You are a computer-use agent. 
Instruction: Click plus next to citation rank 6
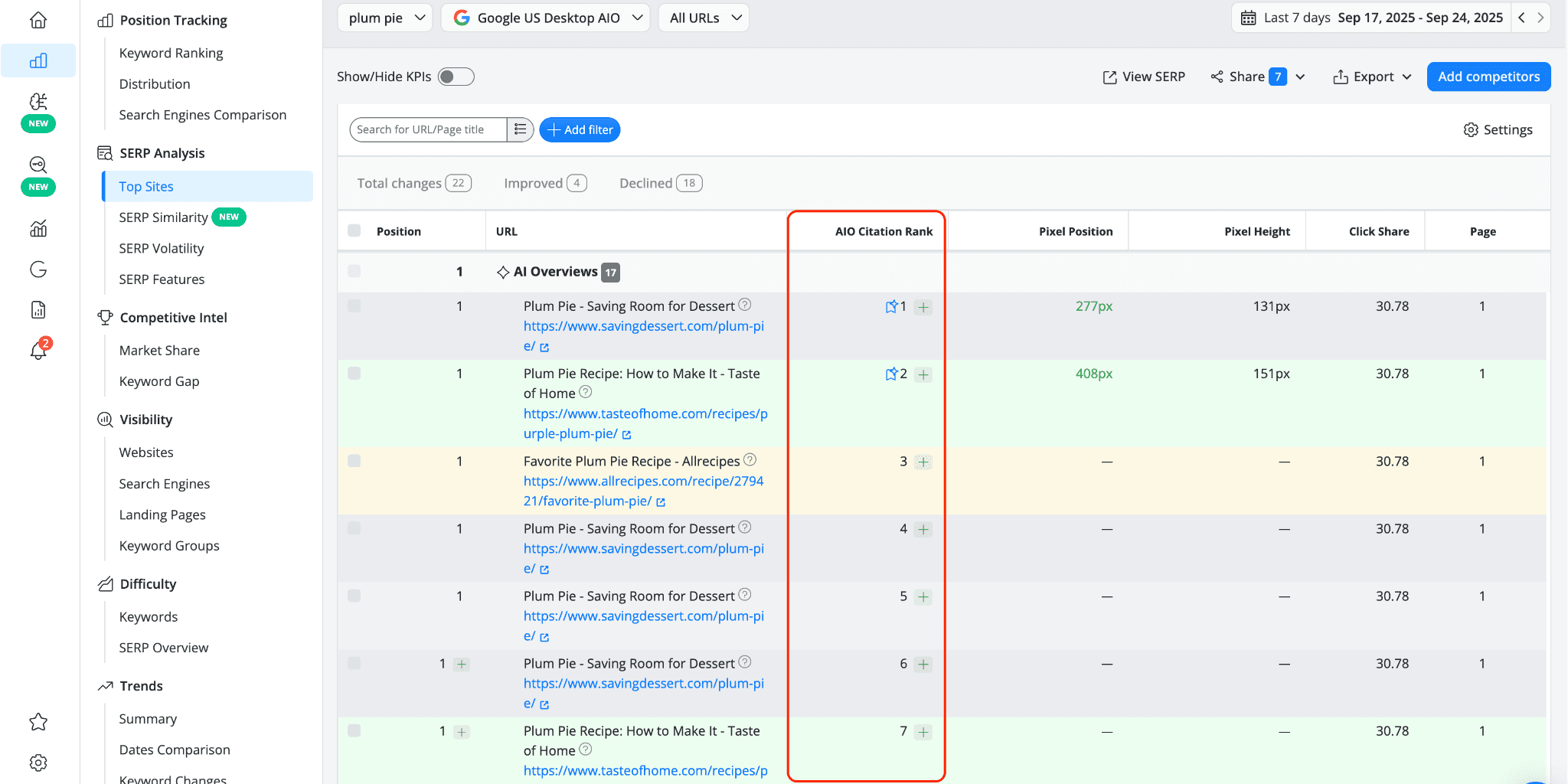coord(923,664)
